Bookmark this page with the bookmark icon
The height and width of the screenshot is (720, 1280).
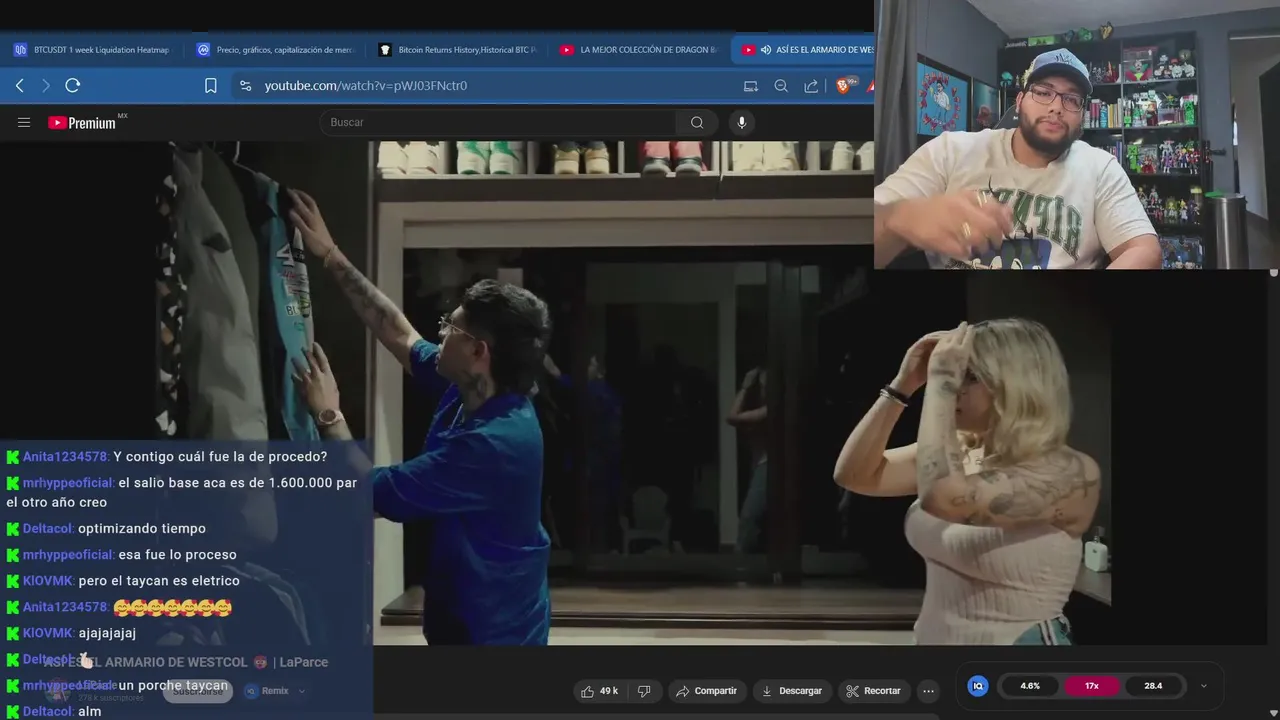pos(211,86)
